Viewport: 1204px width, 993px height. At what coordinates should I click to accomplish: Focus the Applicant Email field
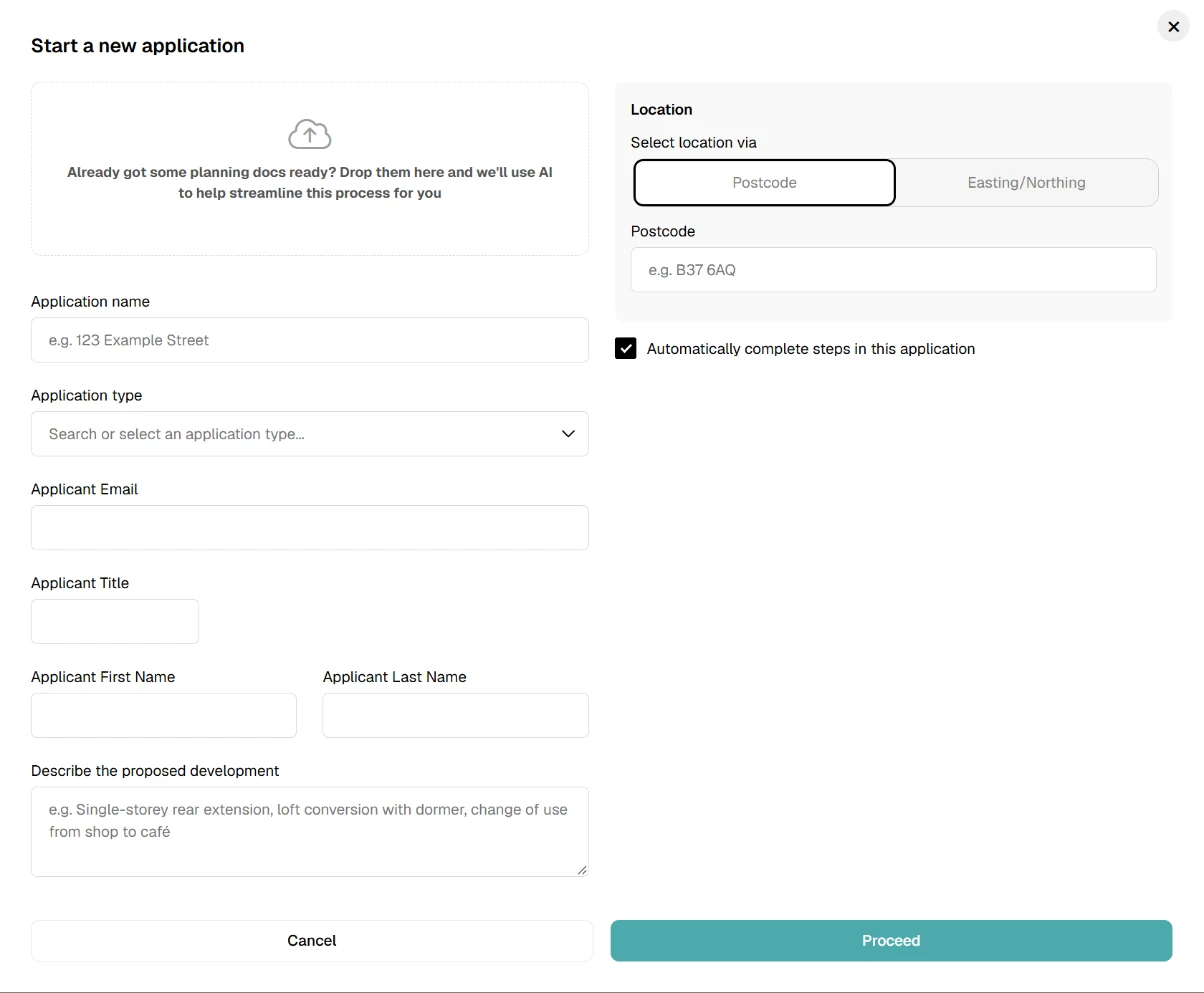pyautogui.click(x=310, y=528)
